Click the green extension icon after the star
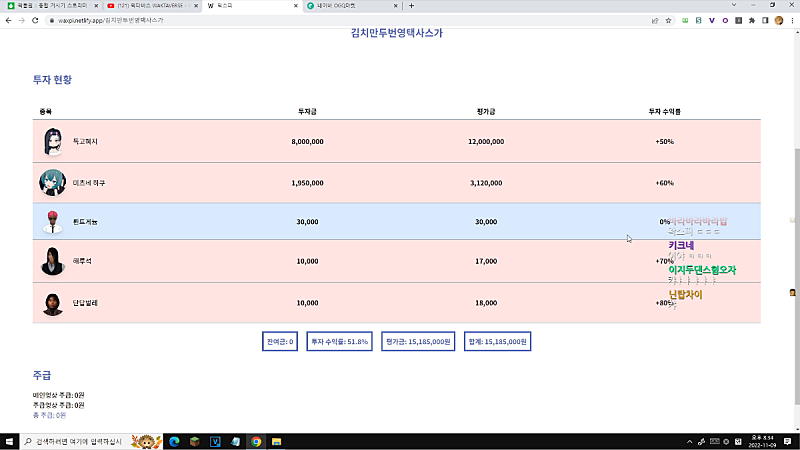 coord(685,20)
